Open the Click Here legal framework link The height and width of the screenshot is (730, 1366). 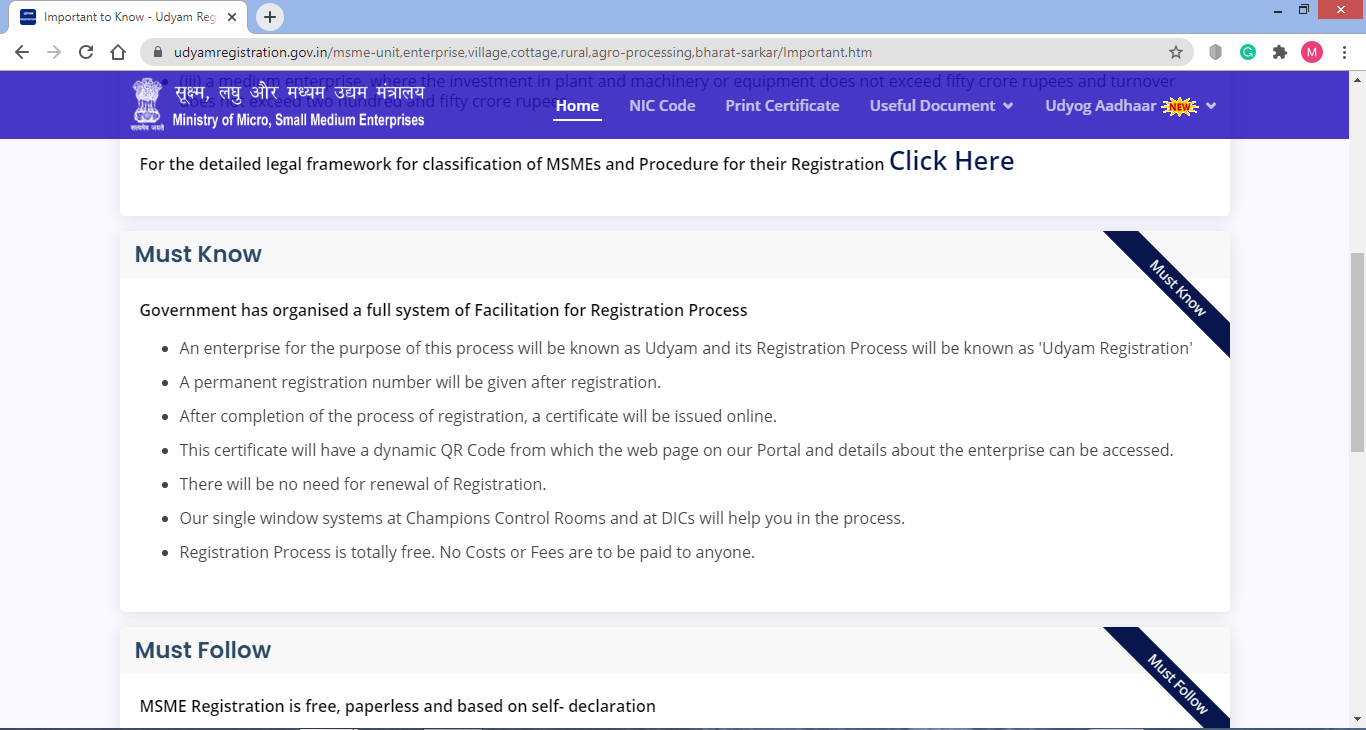pyautogui.click(x=951, y=161)
